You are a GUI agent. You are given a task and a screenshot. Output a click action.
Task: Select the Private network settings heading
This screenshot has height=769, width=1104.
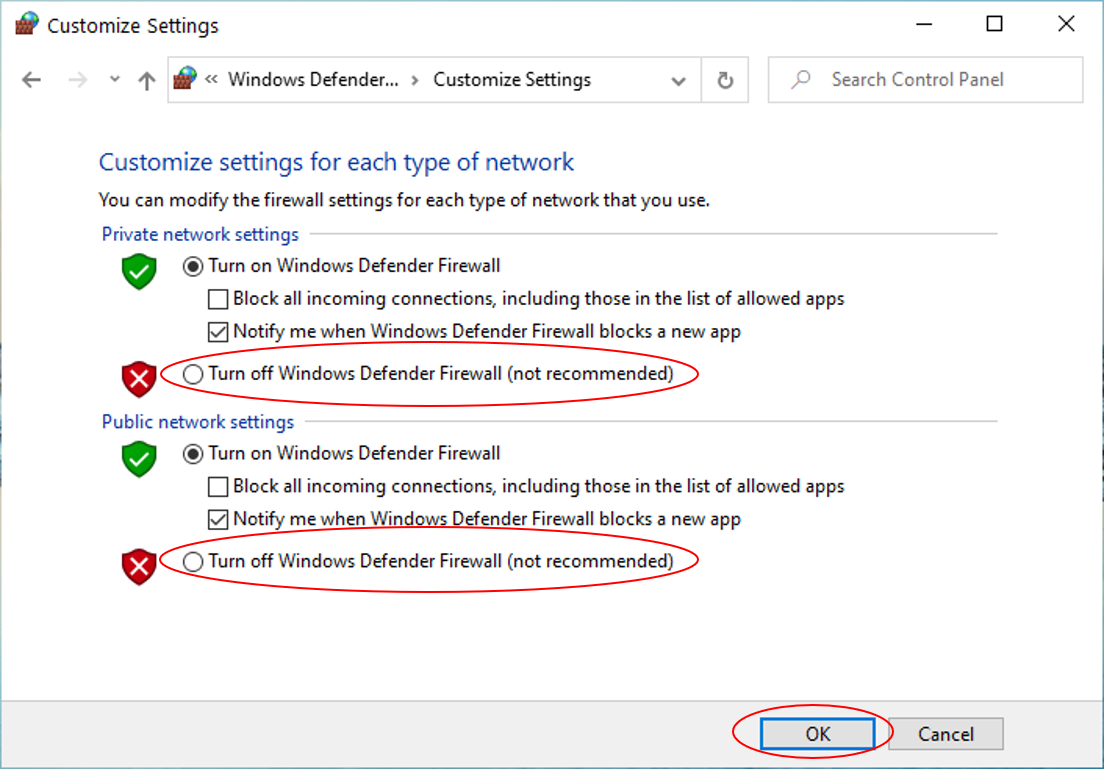click(x=200, y=235)
